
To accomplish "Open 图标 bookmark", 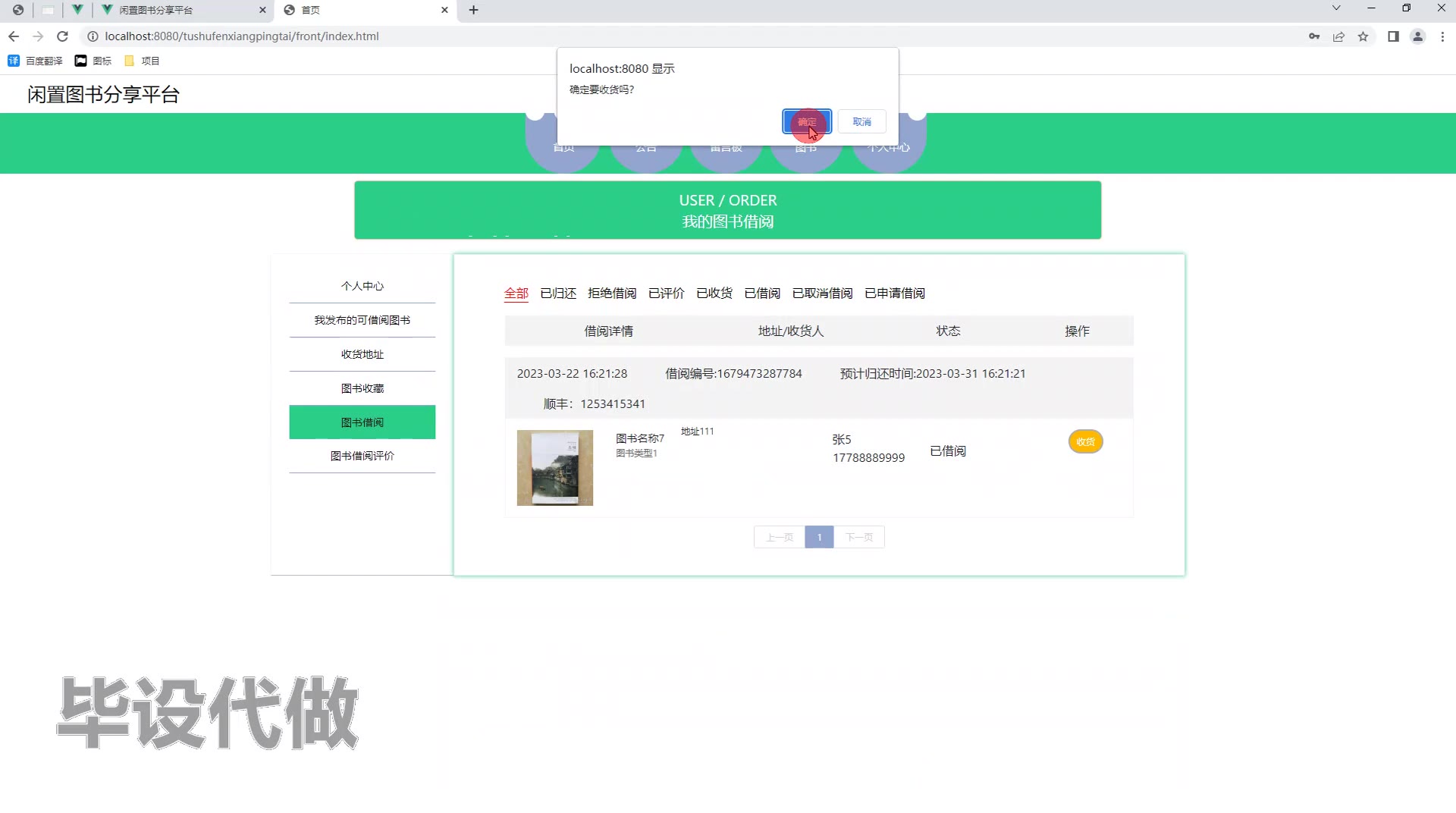I will (x=93, y=61).
